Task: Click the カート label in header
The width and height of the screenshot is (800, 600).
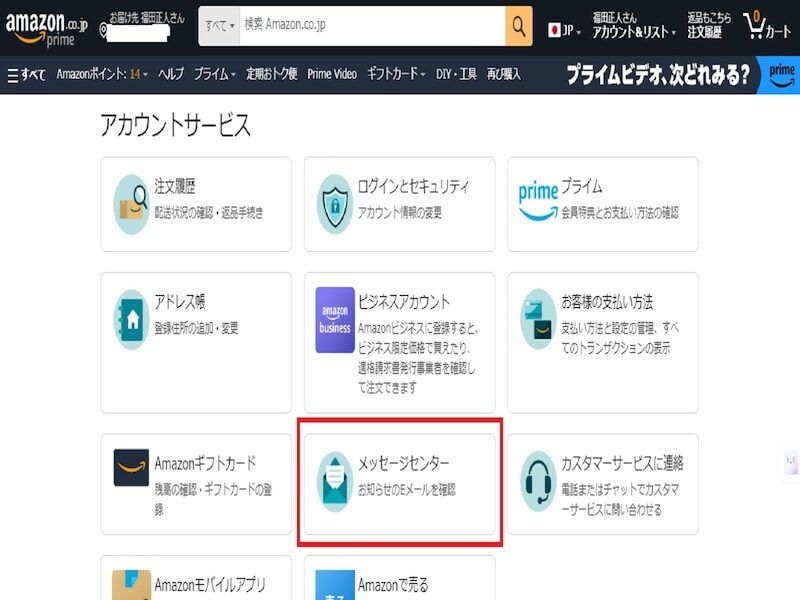Action: tap(778, 32)
